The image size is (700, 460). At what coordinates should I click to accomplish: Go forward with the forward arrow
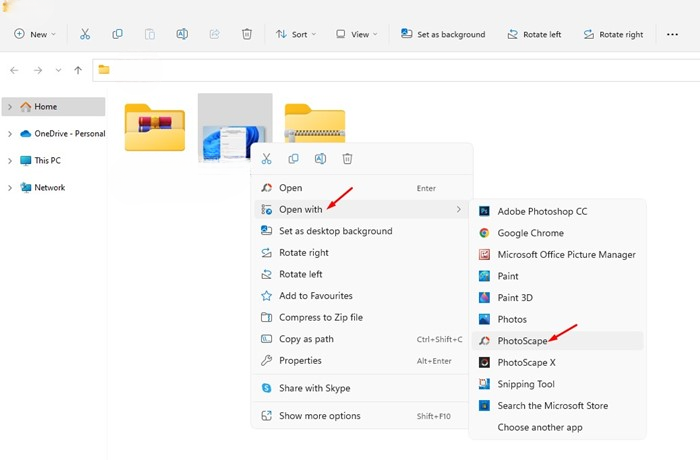click(x=38, y=70)
